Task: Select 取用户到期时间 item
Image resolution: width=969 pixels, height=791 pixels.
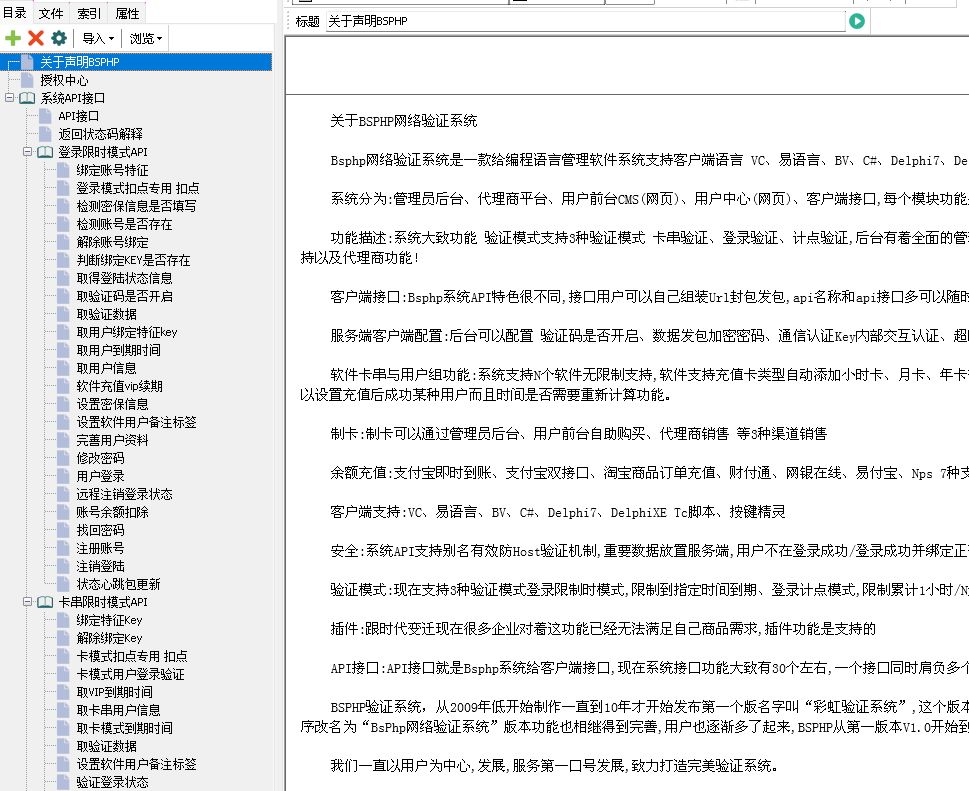Action: point(119,350)
